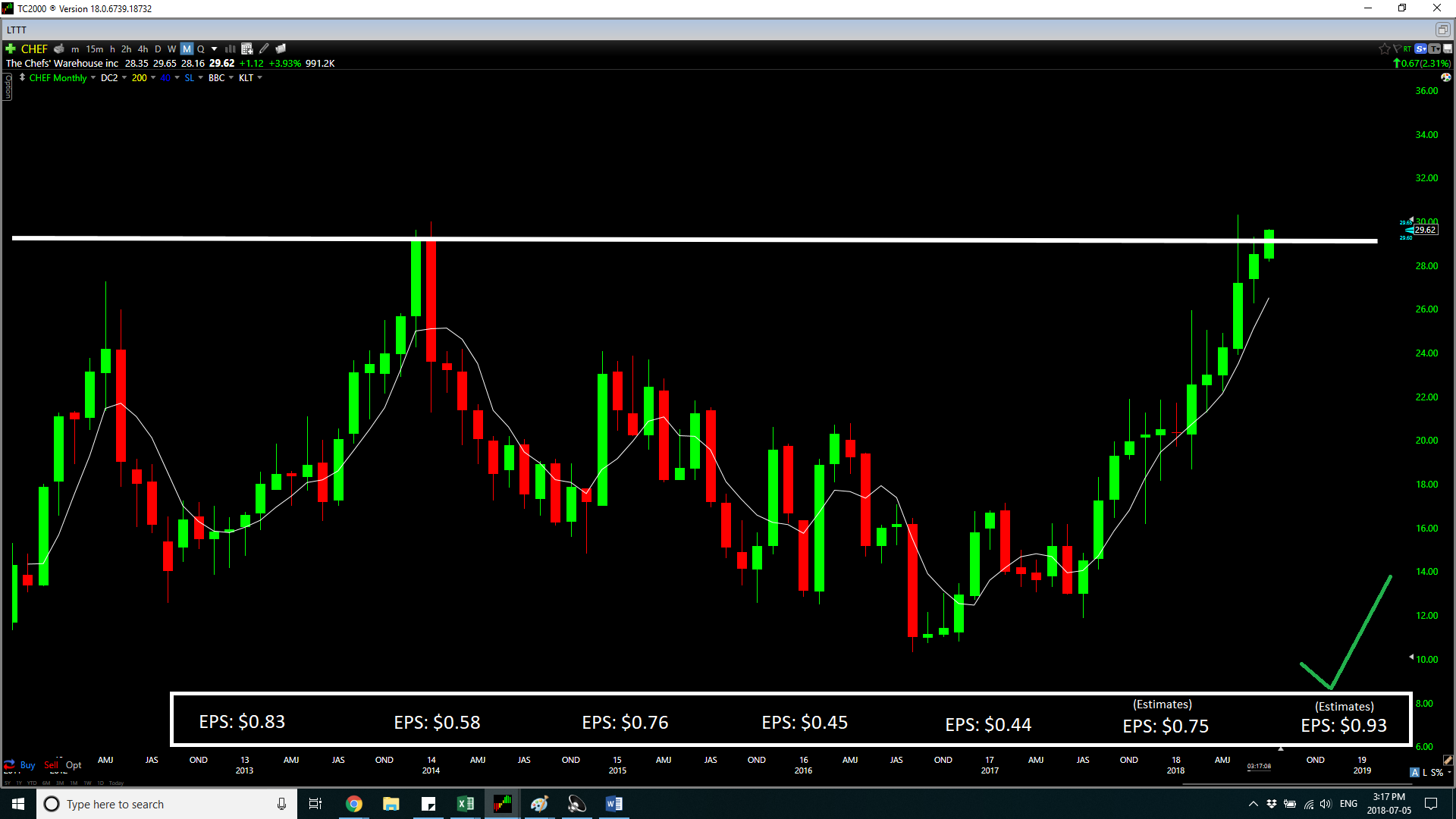Jump chart to Today

pyautogui.click(x=116, y=783)
